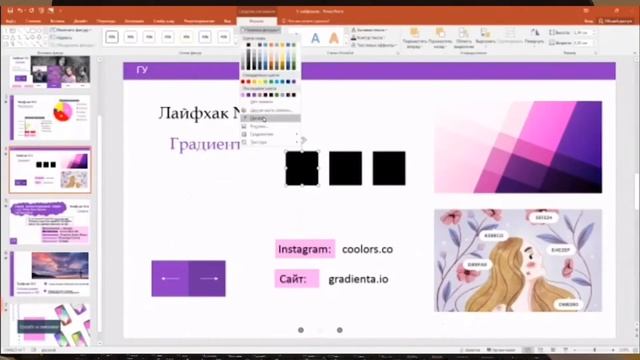The height and width of the screenshot is (360, 640).
Task: Open the Рецензирование ribbon tab
Action: 199,21
